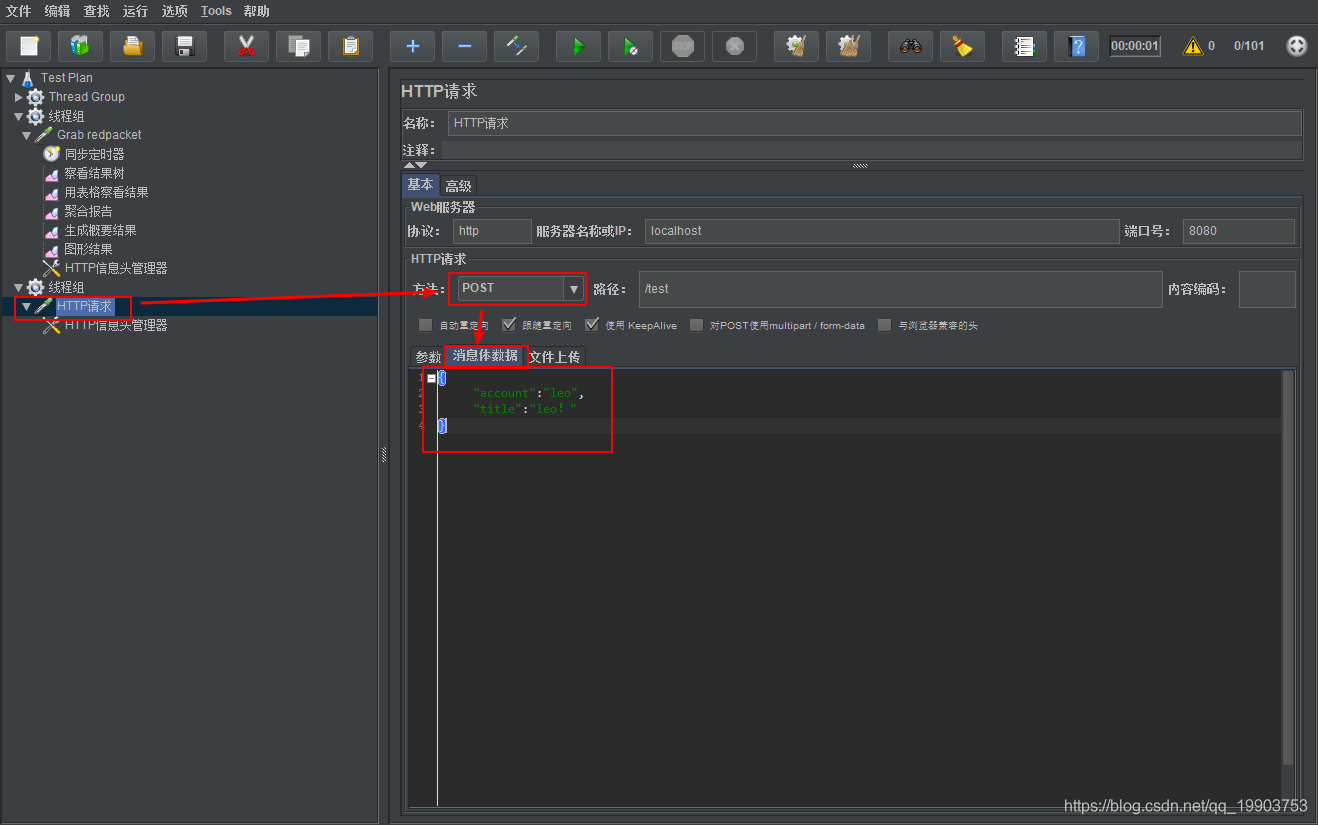Switch to the 文件上传 tab
Viewport: 1318px width, 825px height.
tap(555, 357)
